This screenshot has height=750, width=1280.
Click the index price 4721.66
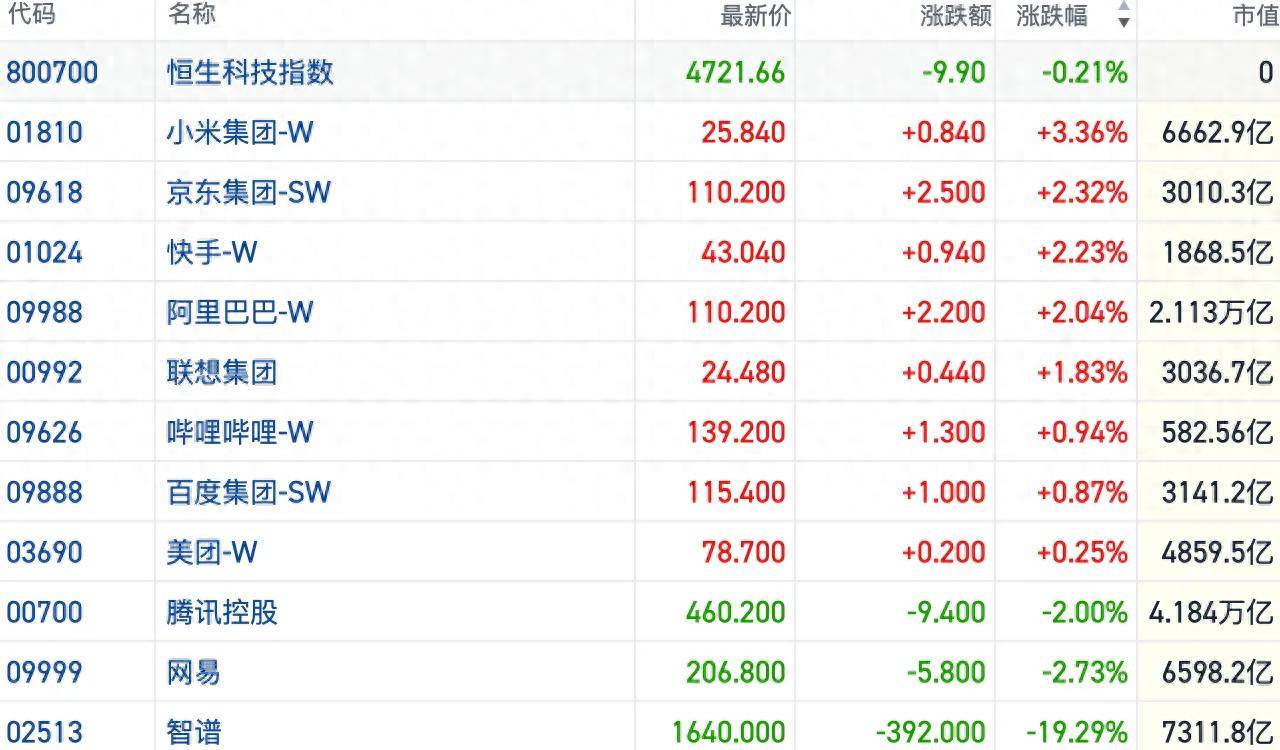click(736, 72)
